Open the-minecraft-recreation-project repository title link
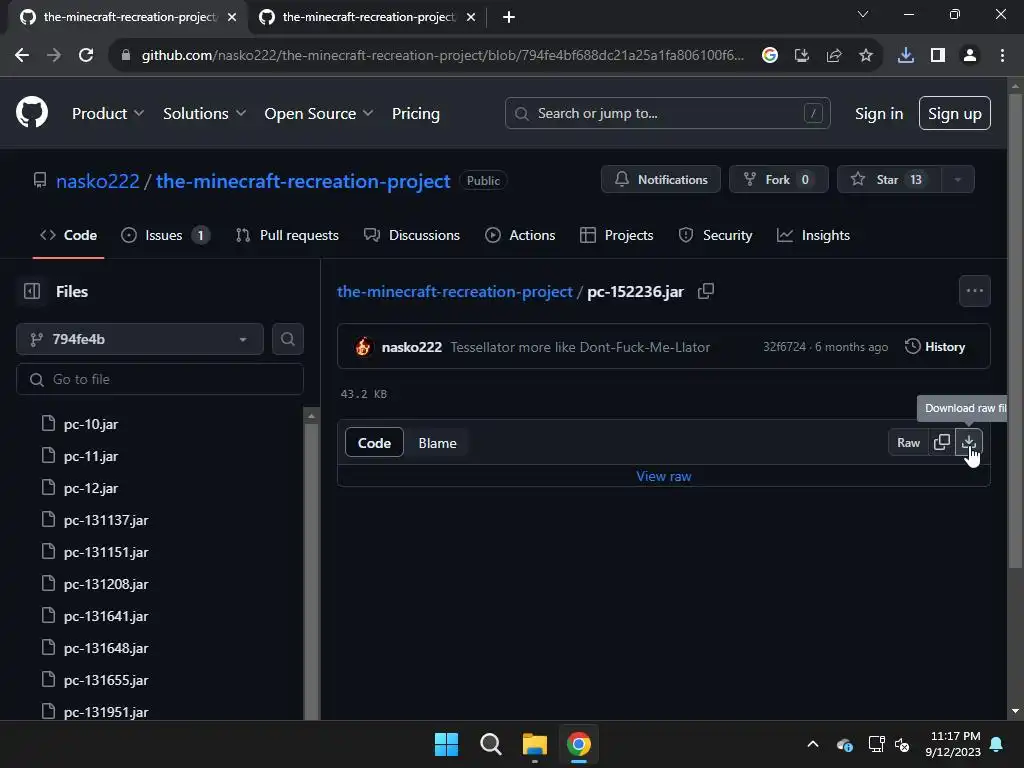 (x=303, y=181)
